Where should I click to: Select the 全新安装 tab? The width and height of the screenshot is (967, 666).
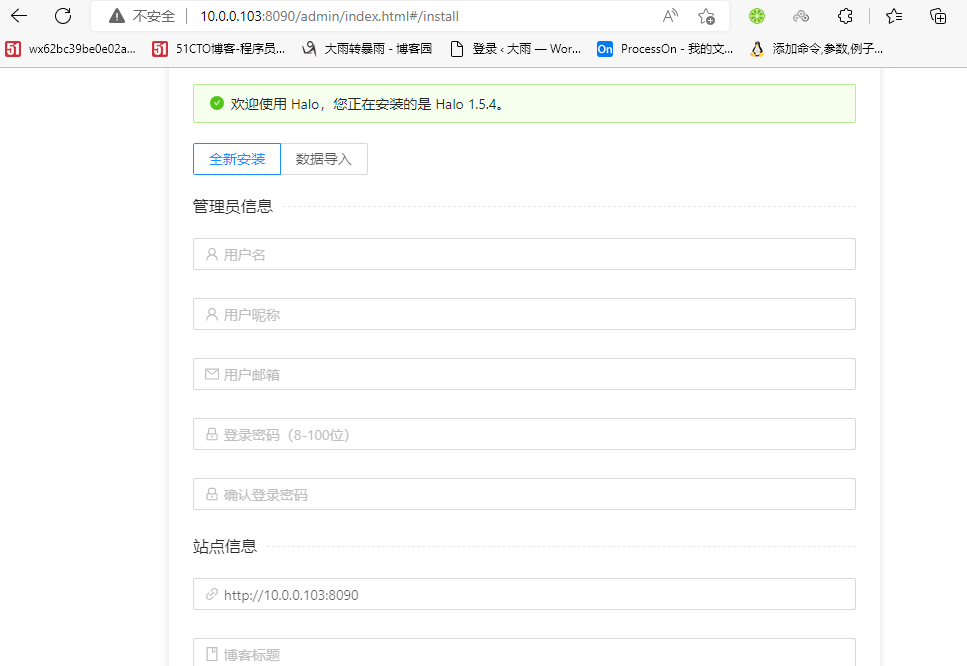[237, 159]
